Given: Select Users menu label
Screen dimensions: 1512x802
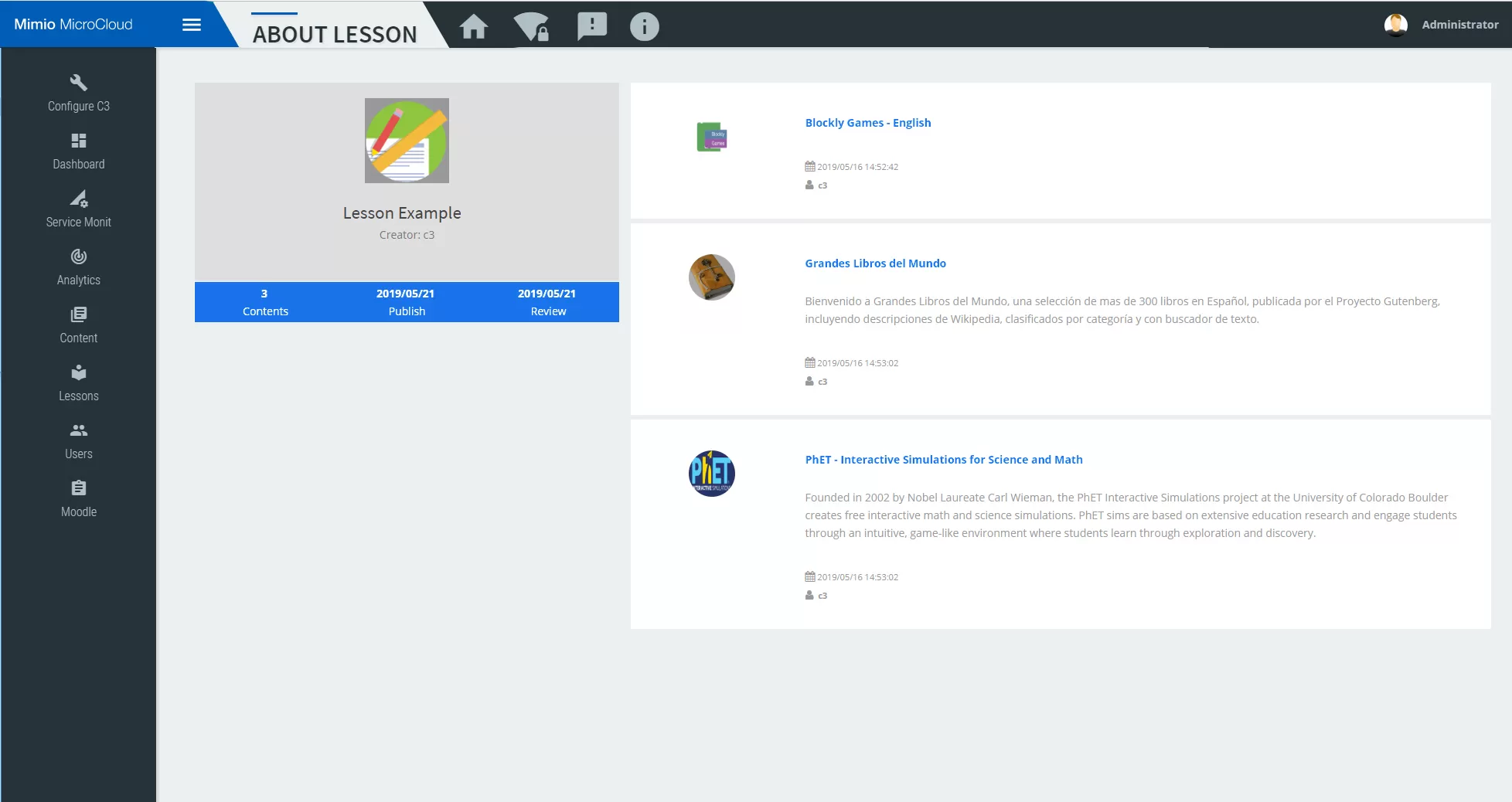Looking at the screenshot, I should coord(79,454).
